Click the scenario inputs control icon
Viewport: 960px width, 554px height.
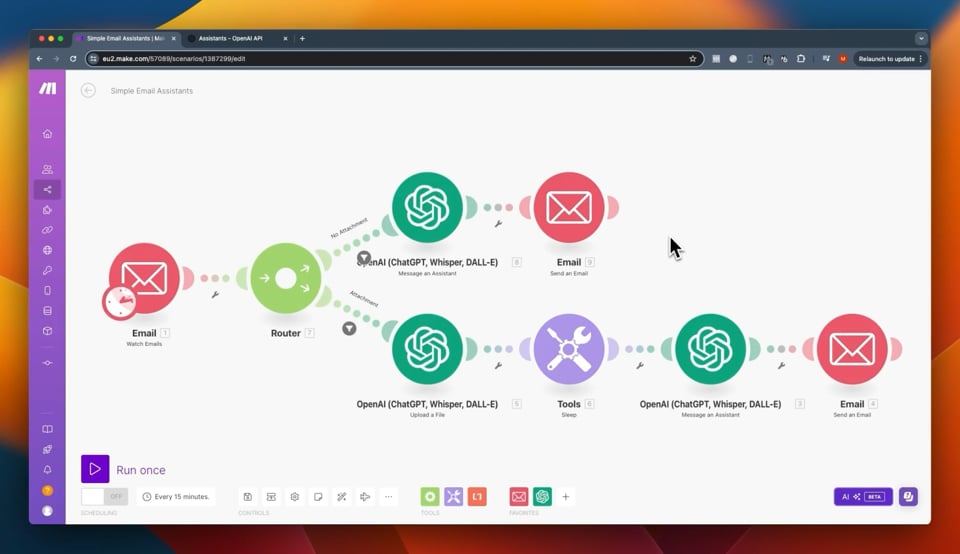click(x=271, y=496)
